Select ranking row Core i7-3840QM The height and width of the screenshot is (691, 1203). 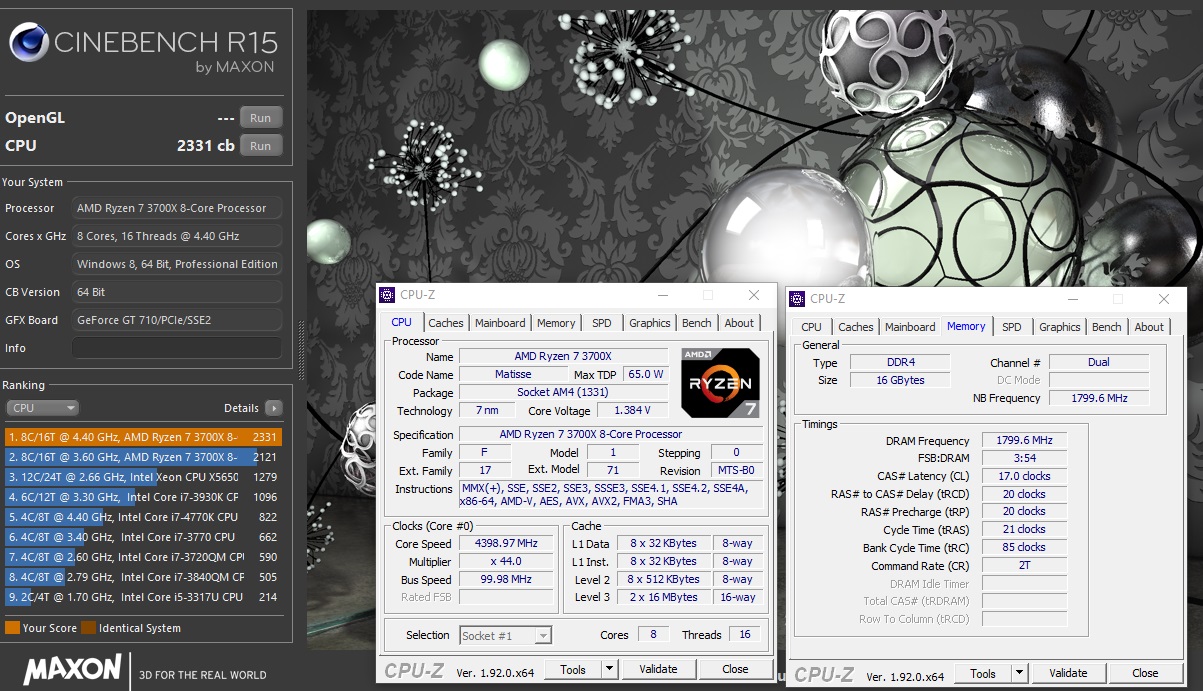pos(143,577)
